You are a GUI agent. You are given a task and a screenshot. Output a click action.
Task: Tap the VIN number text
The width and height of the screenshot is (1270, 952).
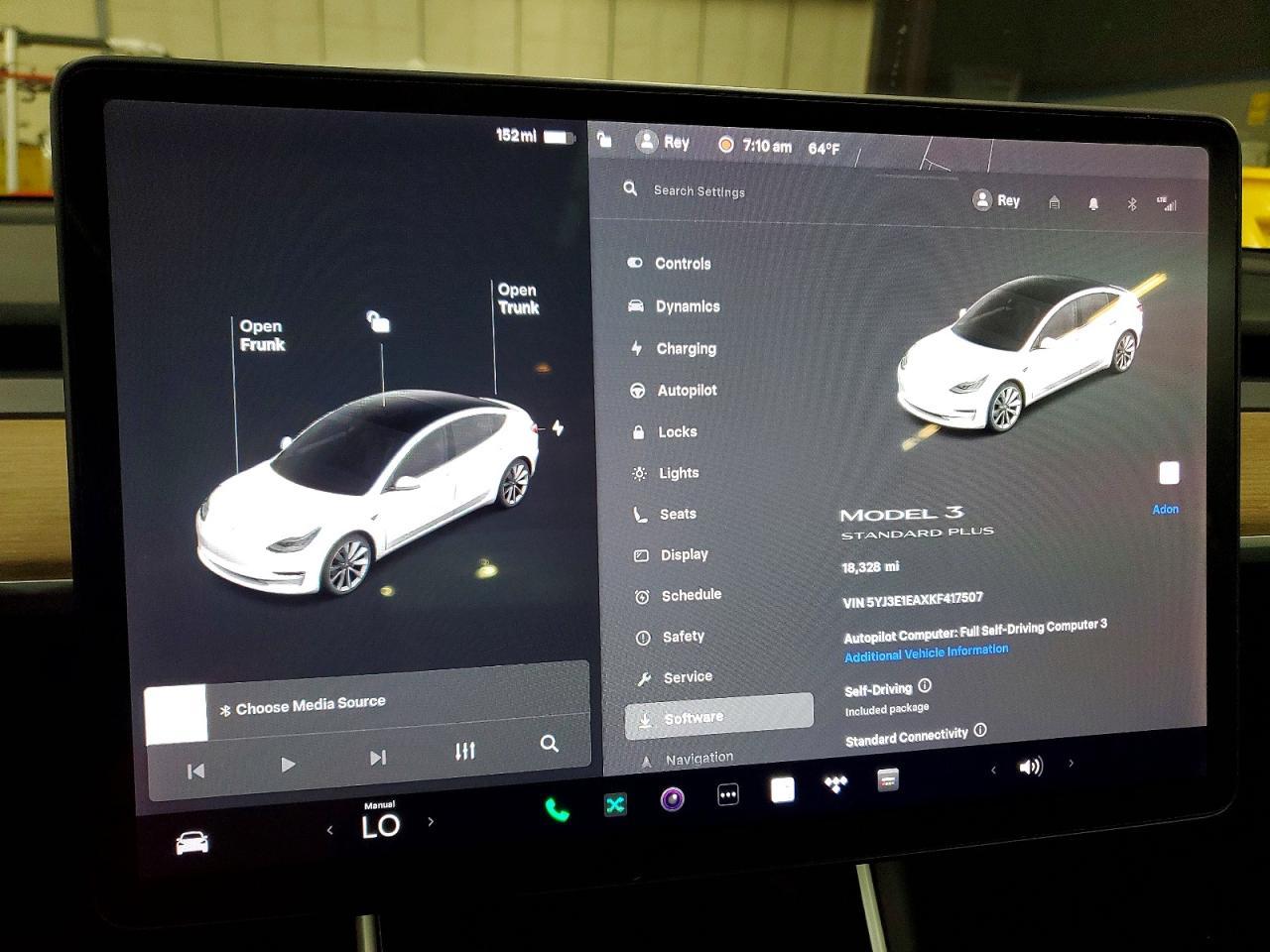click(x=913, y=600)
